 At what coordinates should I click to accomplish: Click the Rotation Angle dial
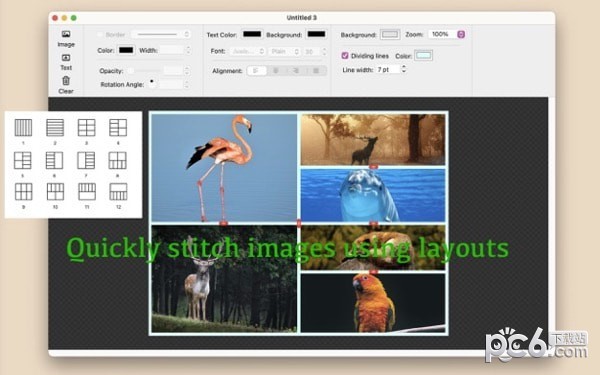click(152, 83)
